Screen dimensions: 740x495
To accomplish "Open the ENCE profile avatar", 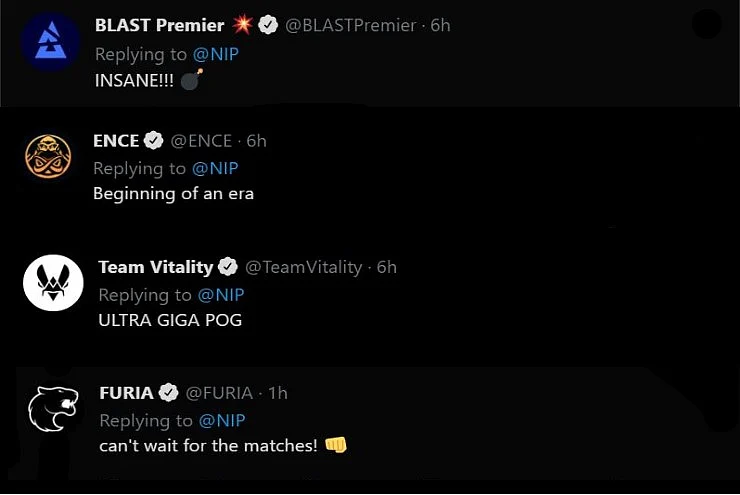I will (x=48, y=156).
